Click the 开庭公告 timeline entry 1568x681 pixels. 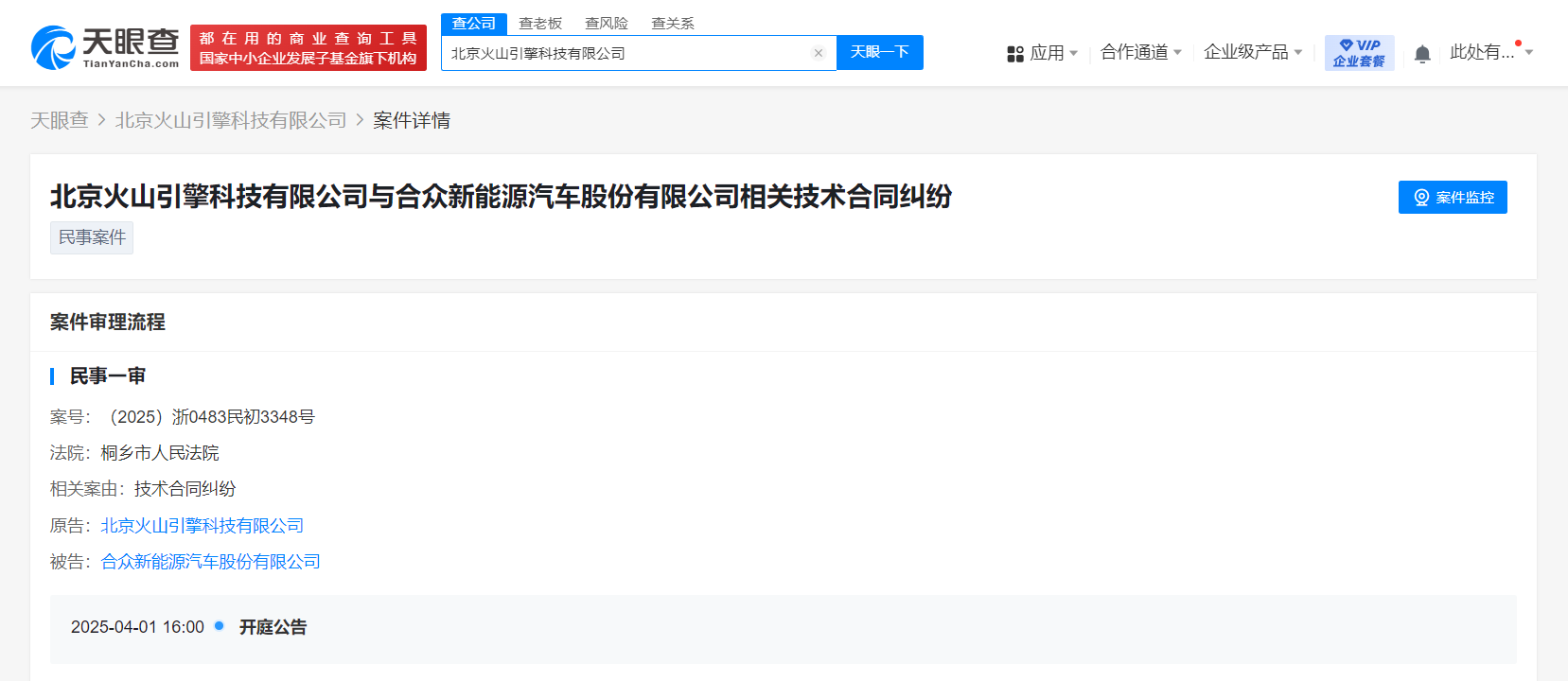[273, 627]
